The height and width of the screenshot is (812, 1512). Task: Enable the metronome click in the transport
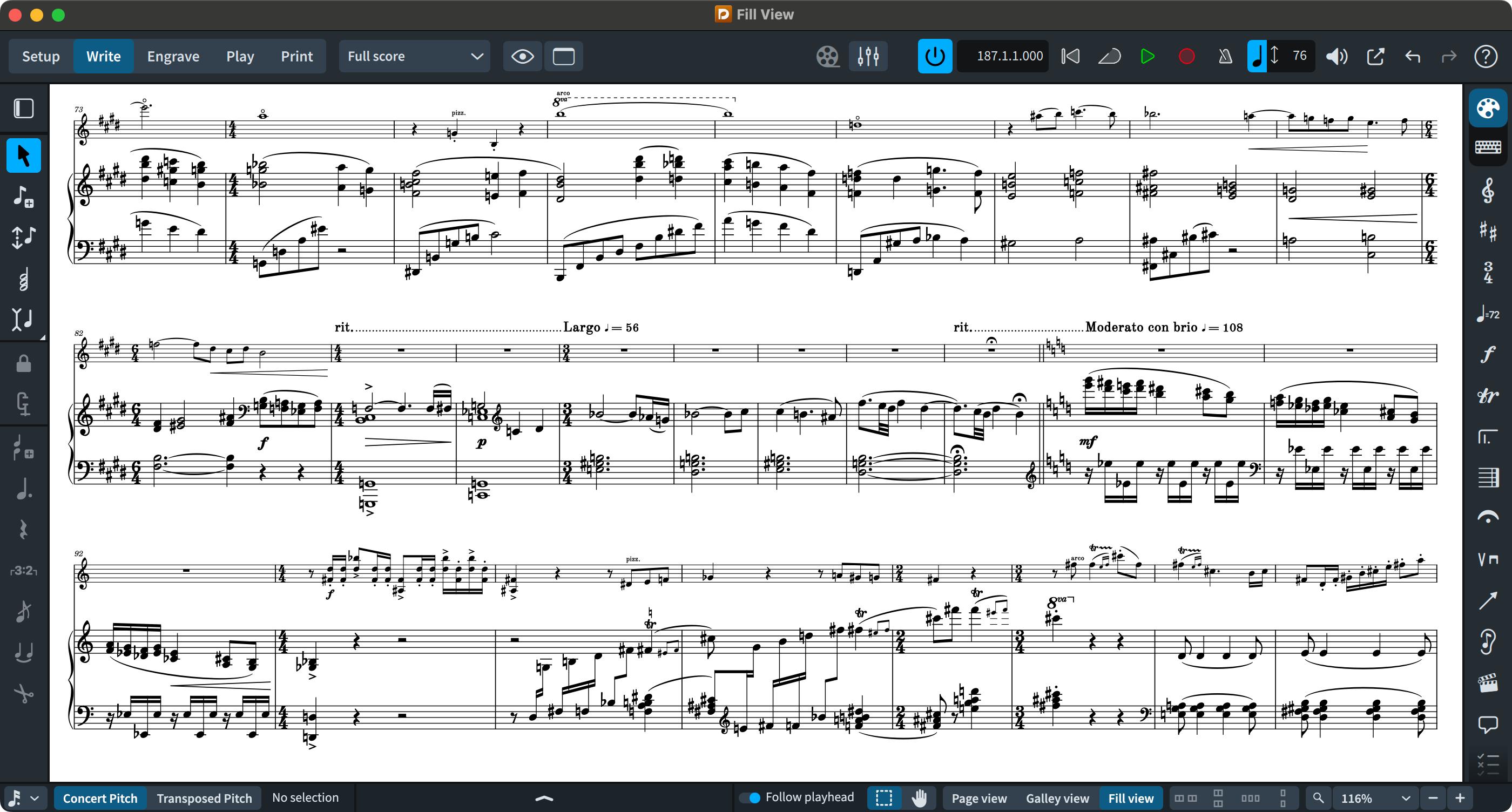pyautogui.click(x=1225, y=56)
